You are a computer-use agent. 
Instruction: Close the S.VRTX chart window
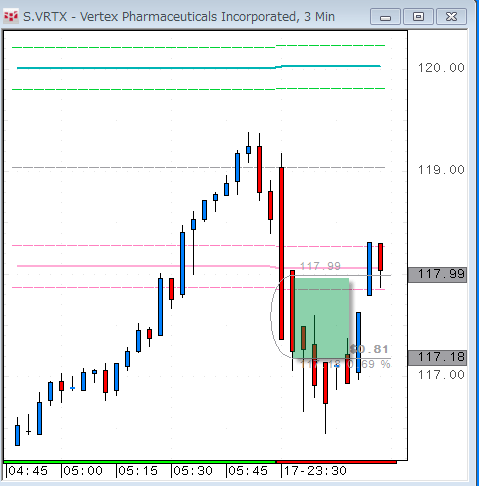451,17
